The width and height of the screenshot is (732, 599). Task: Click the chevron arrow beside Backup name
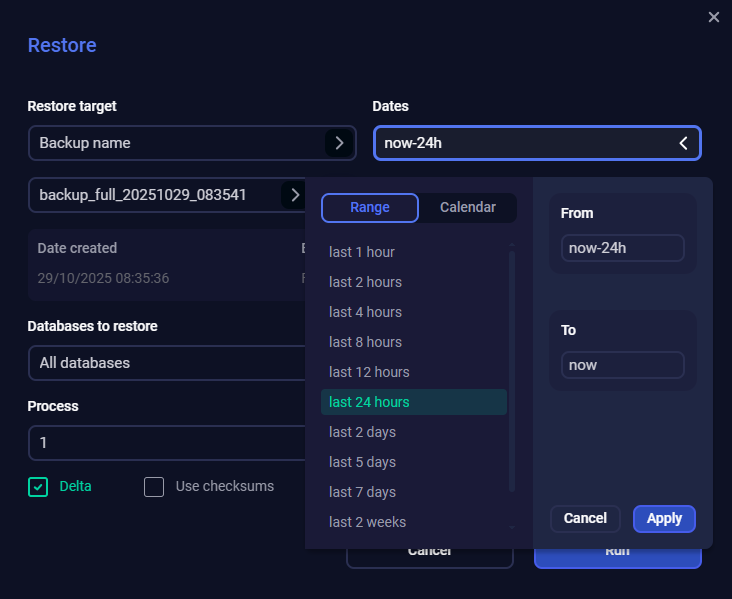pos(339,143)
